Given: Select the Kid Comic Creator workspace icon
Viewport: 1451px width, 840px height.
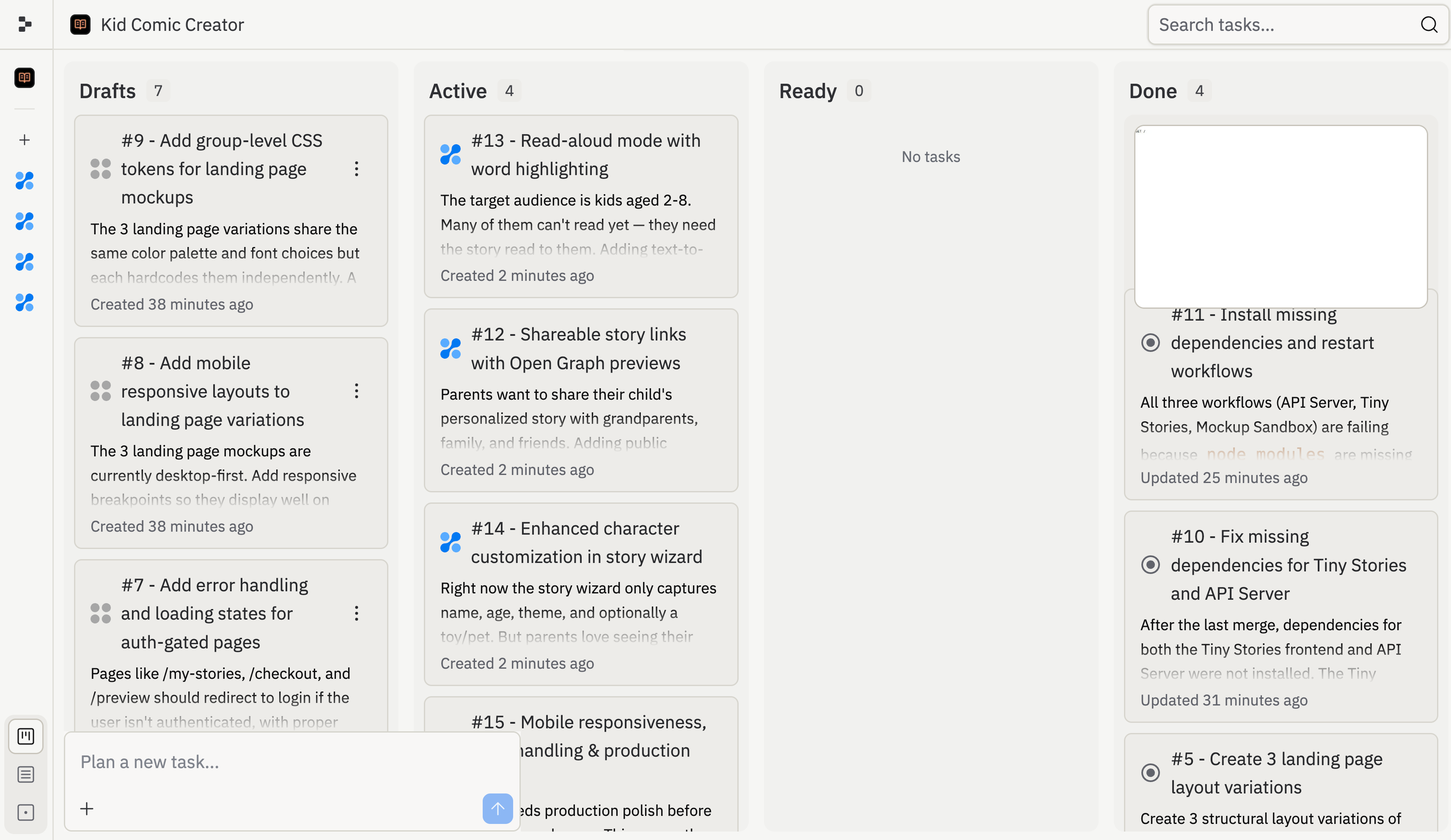Looking at the screenshot, I should 24,78.
